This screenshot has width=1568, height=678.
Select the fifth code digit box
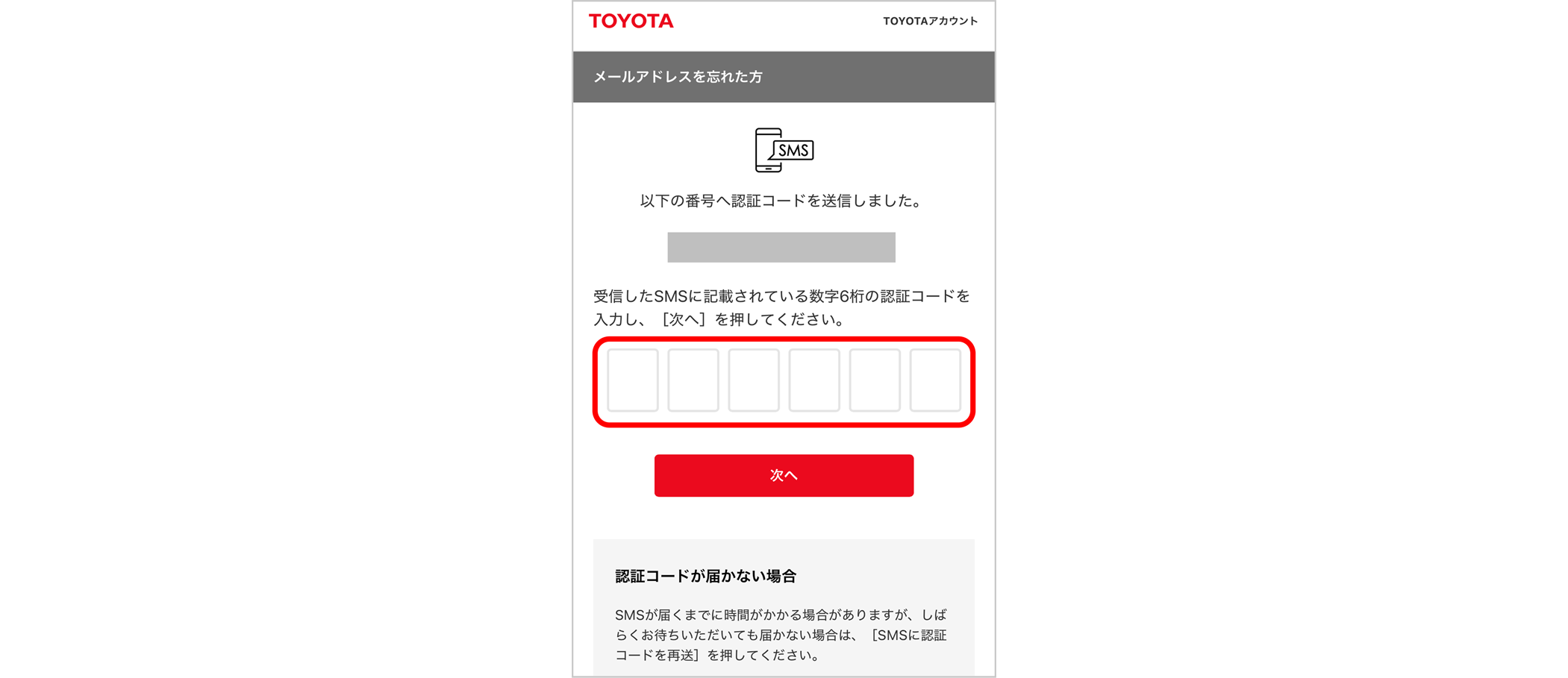(874, 380)
